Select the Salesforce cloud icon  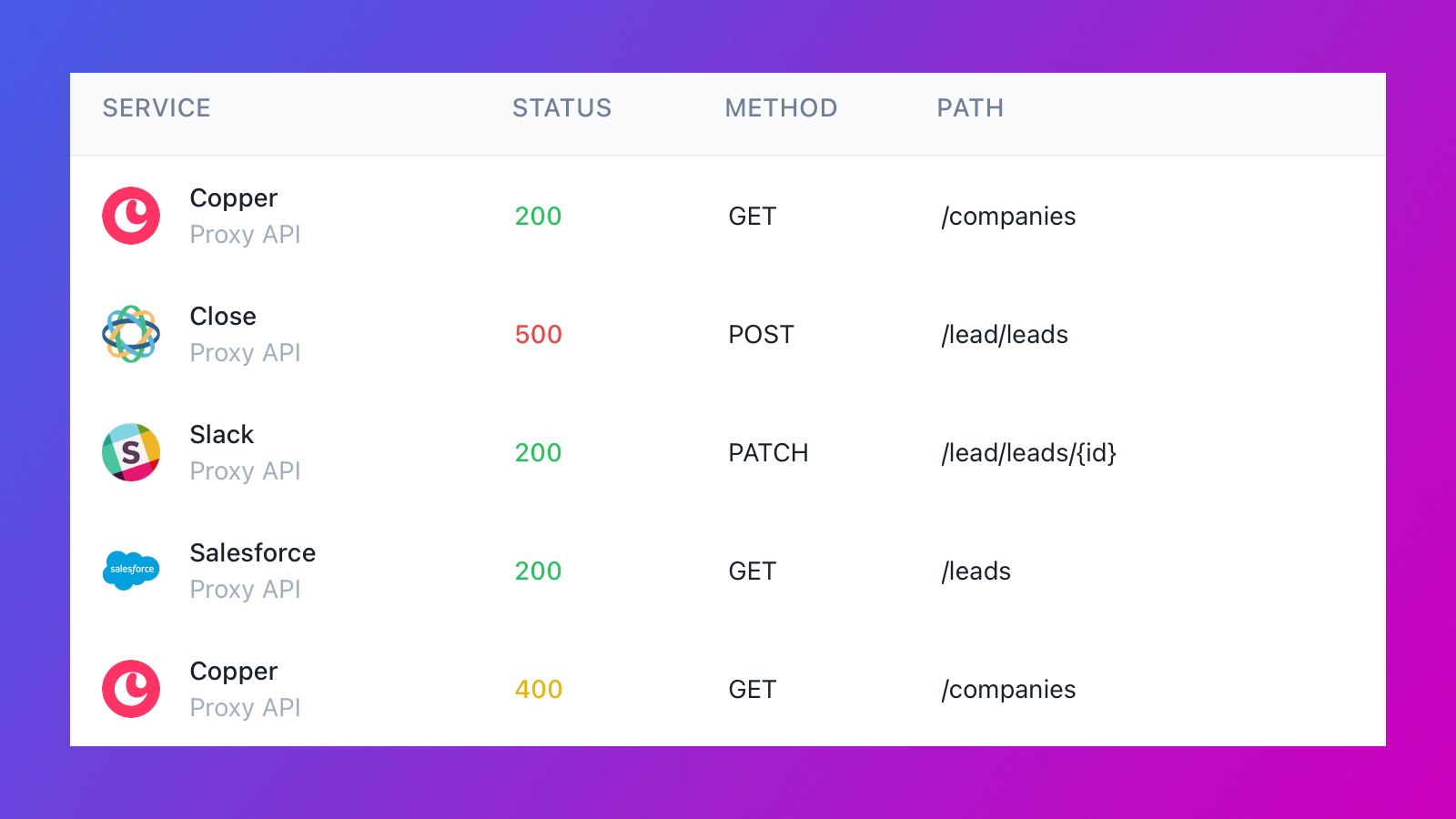[131, 571]
